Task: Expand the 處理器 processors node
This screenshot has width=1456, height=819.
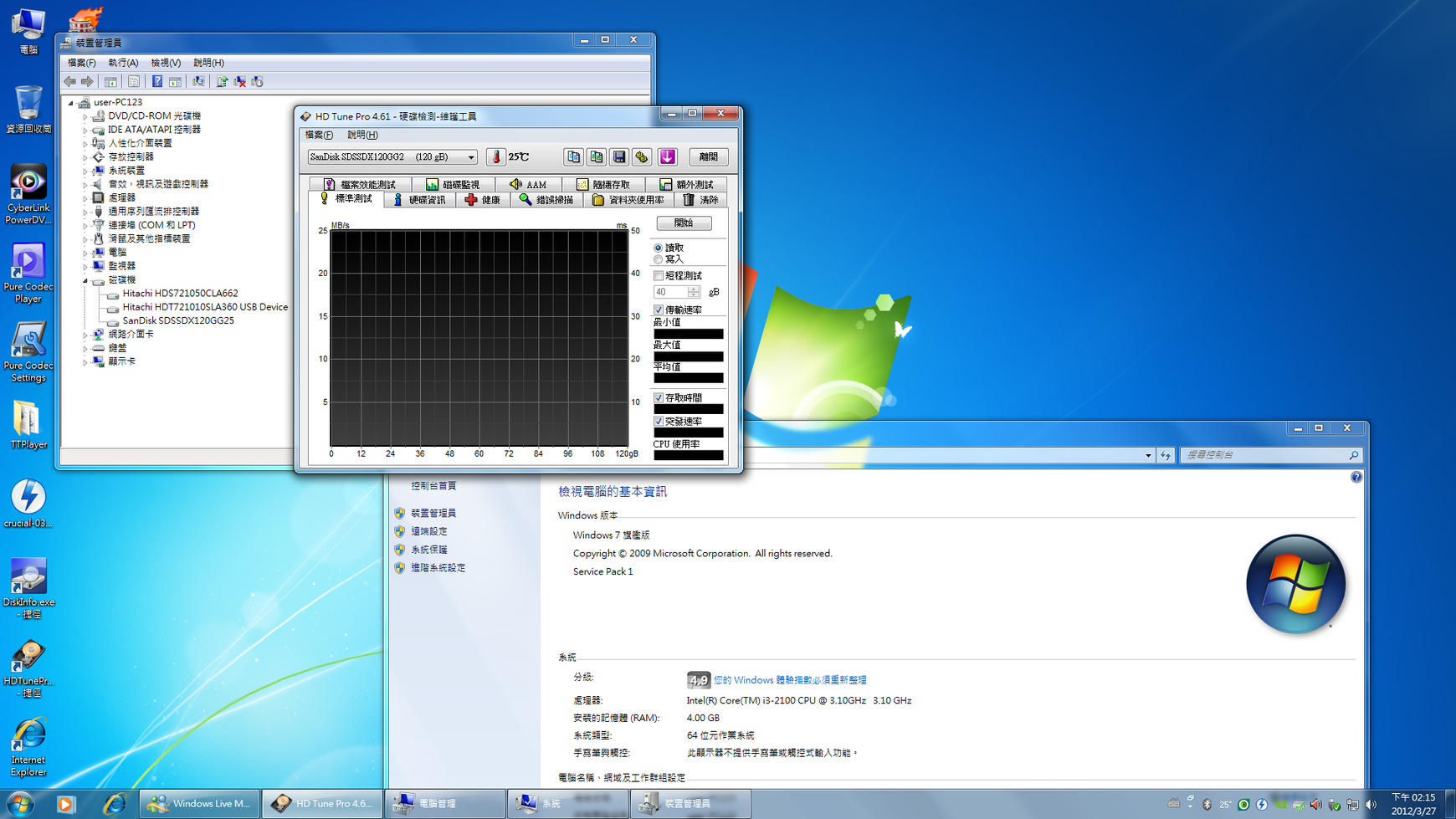Action: (85, 198)
